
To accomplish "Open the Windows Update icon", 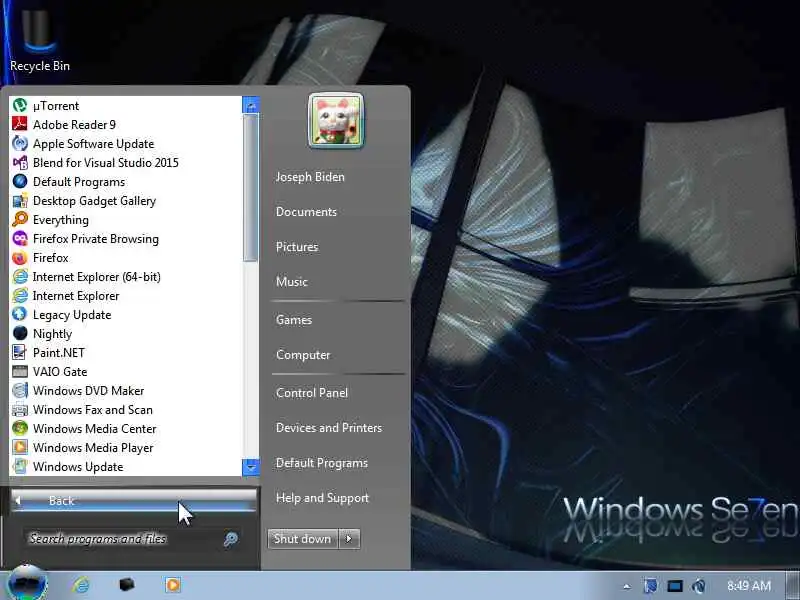I will click(20, 466).
